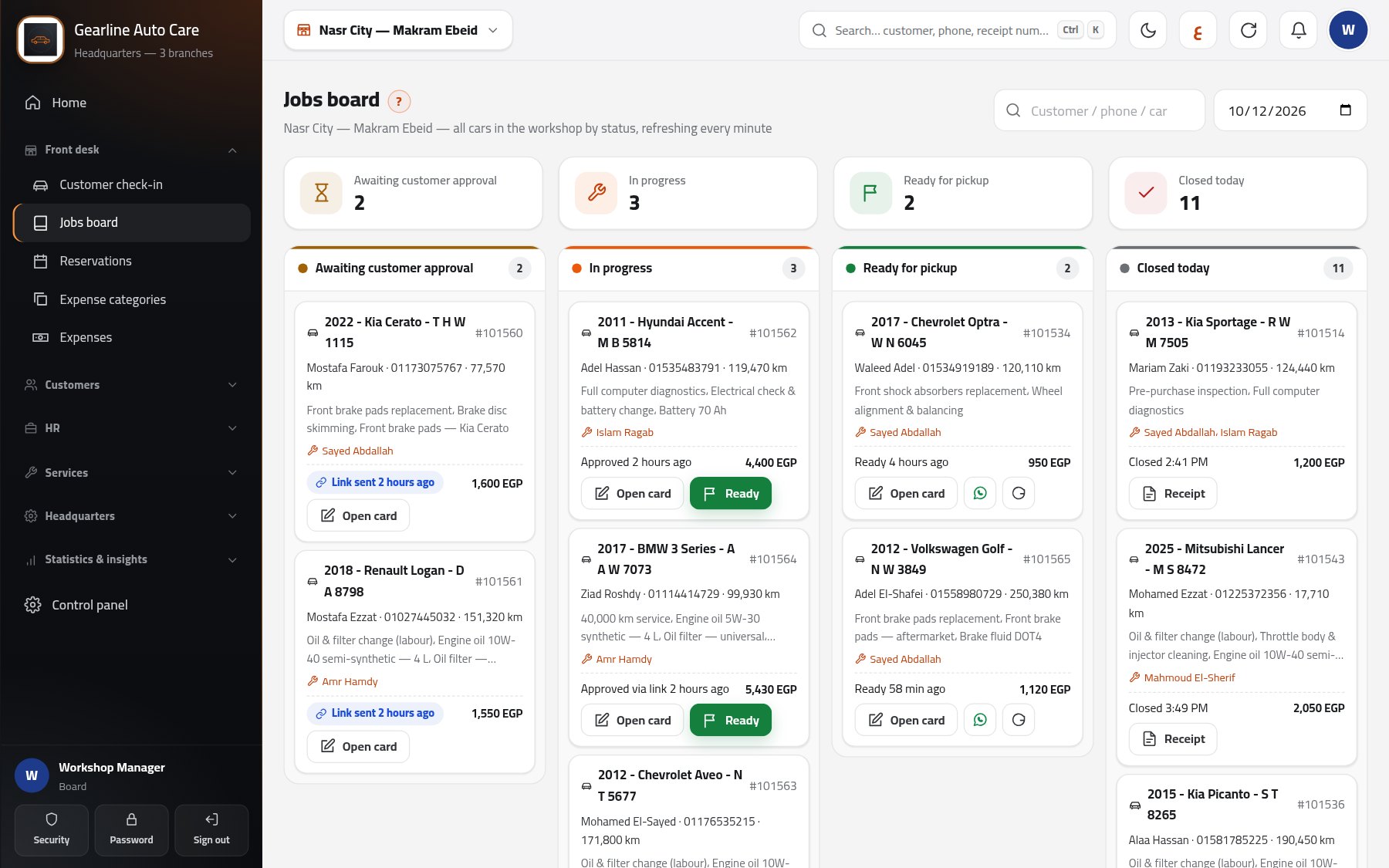Image resolution: width=1389 pixels, height=868 pixels.
Task: Send WhatsApp message for job #101565
Action: pyautogui.click(x=980, y=720)
